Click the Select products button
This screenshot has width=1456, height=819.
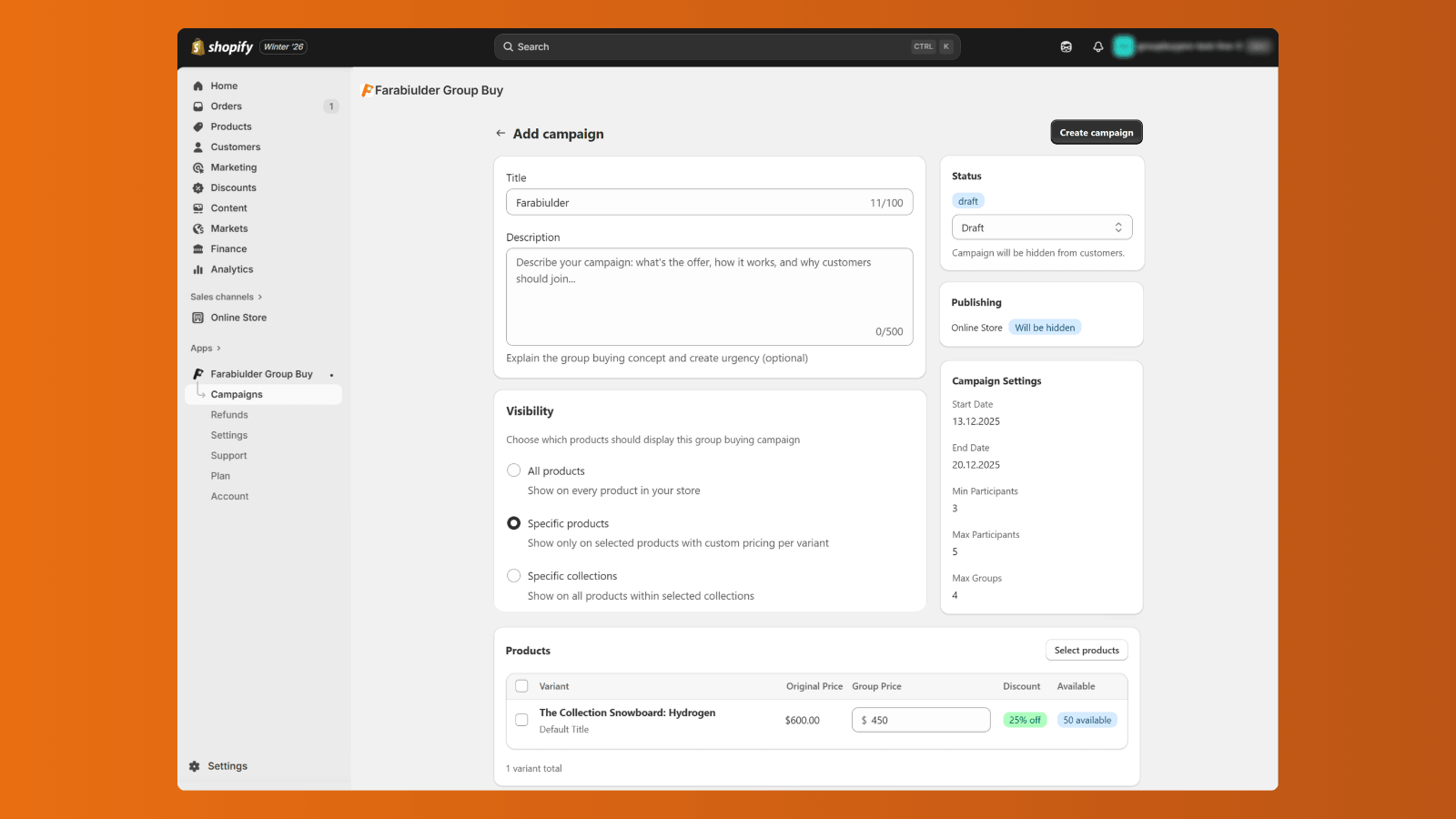pyautogui.click(x=1086, y=651)
